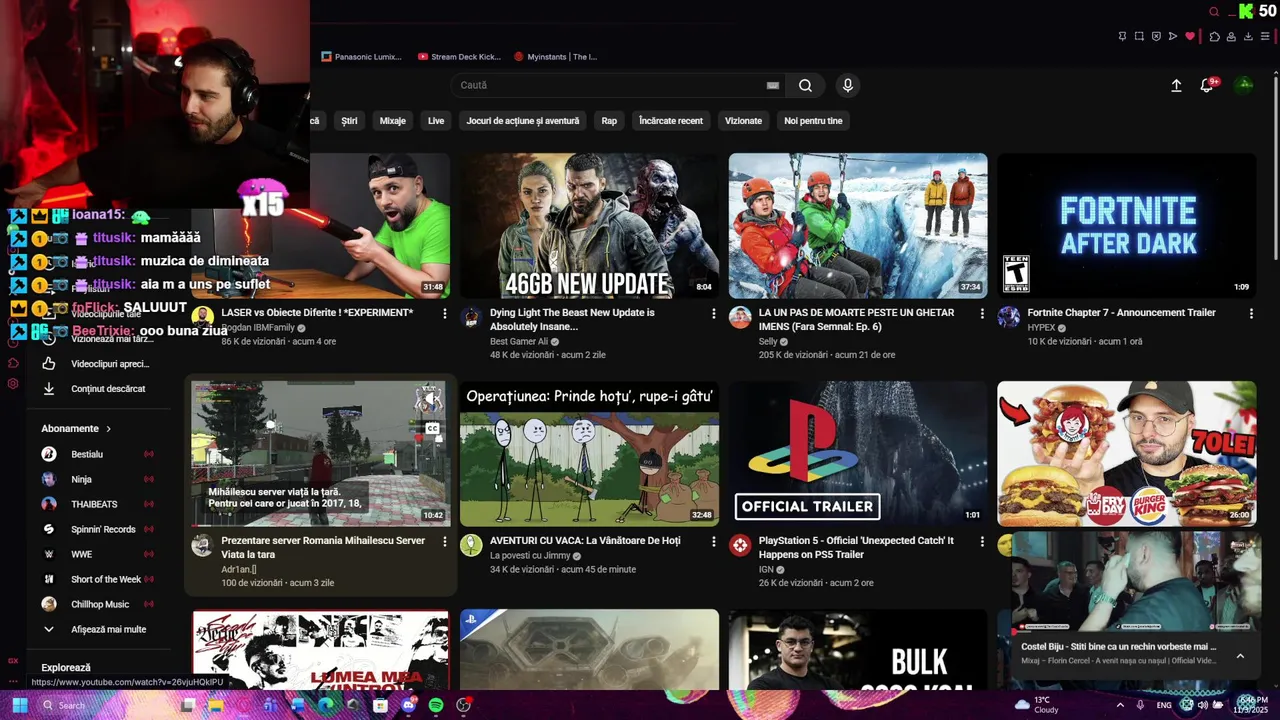This screenshot has width=1280, height=720.
Task: Select Jocuri de acțiune și aventură chip
Action: pyautogui.click(x=523, y=121)
